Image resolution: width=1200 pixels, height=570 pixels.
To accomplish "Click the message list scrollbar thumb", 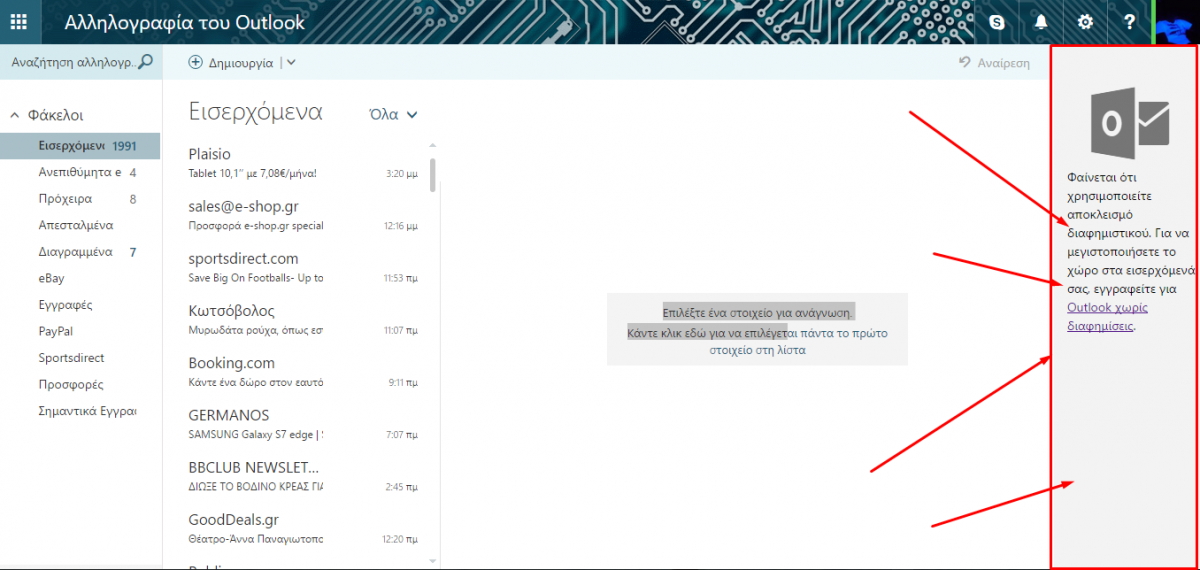I will click(x=432, y=174).
